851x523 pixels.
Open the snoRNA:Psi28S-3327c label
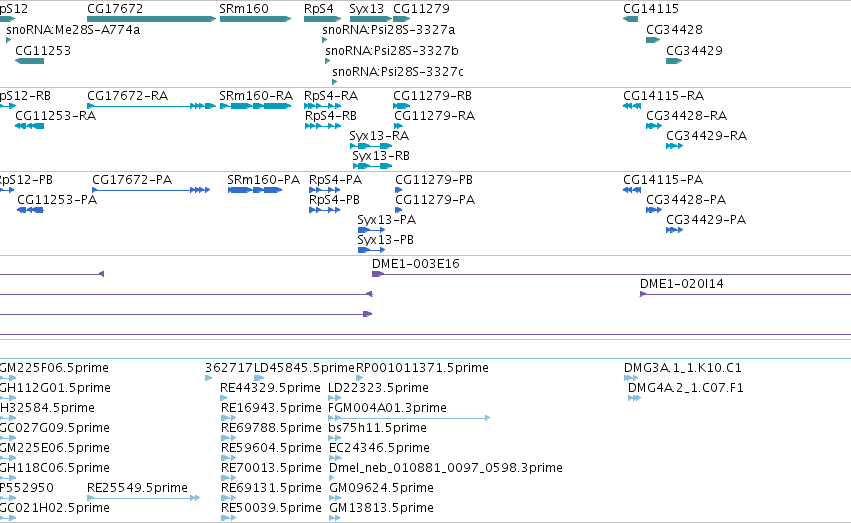click(x=398, y=72)
